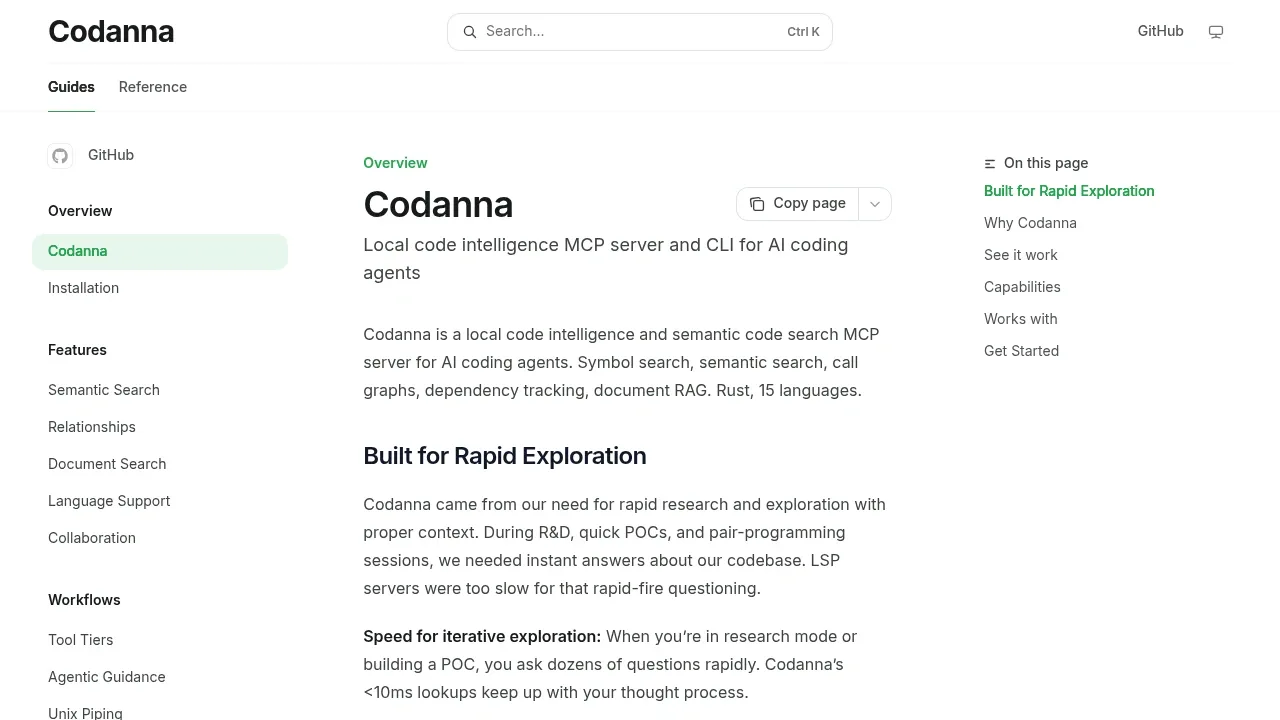
Task: Click the search magnifier icon
Action: 469,32
